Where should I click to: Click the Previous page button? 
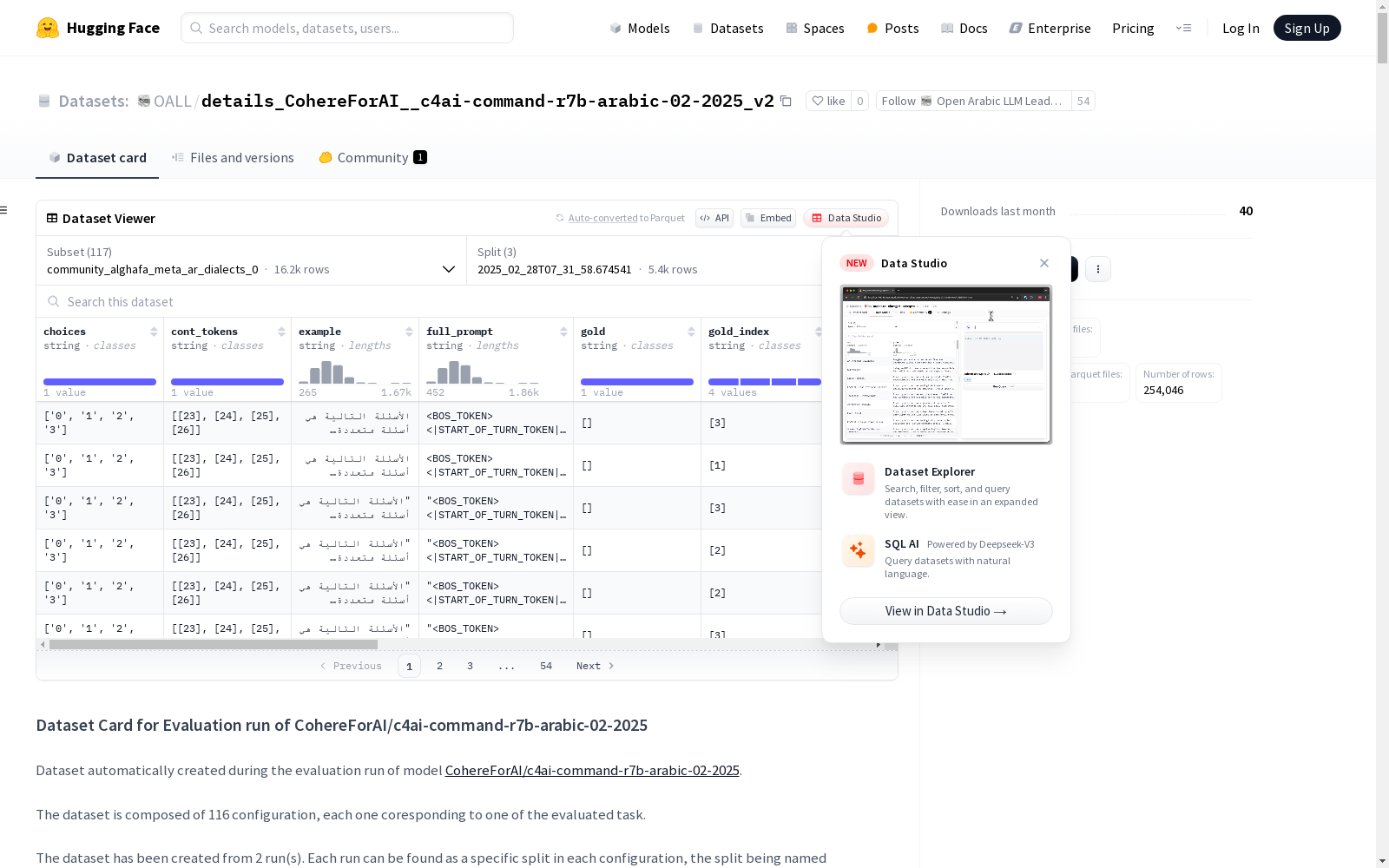351,666
